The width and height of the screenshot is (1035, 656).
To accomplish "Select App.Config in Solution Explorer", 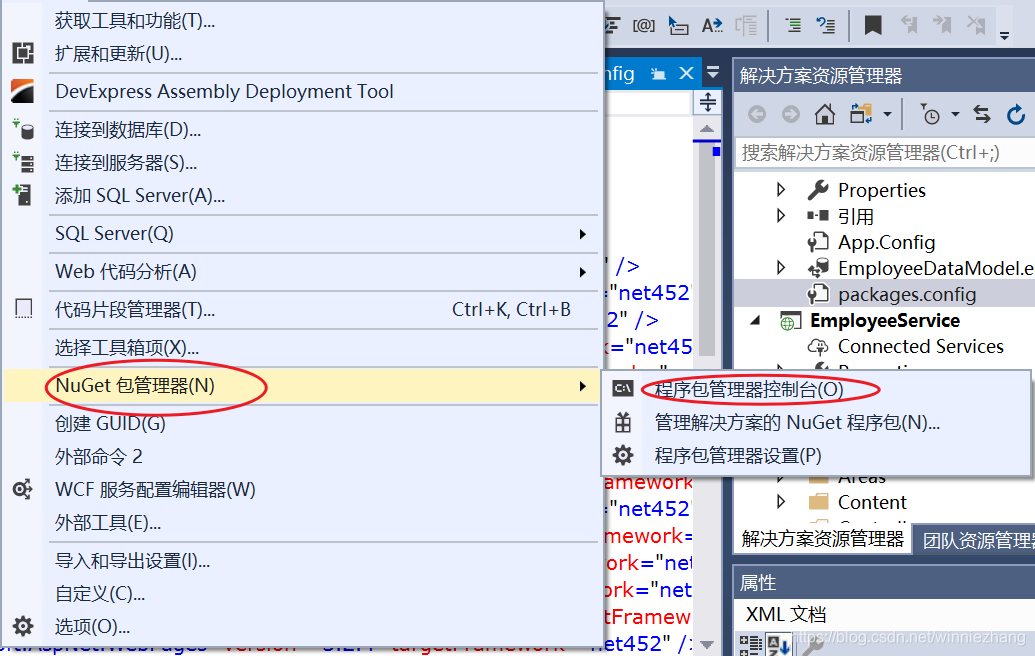I will tap(886, 242).
